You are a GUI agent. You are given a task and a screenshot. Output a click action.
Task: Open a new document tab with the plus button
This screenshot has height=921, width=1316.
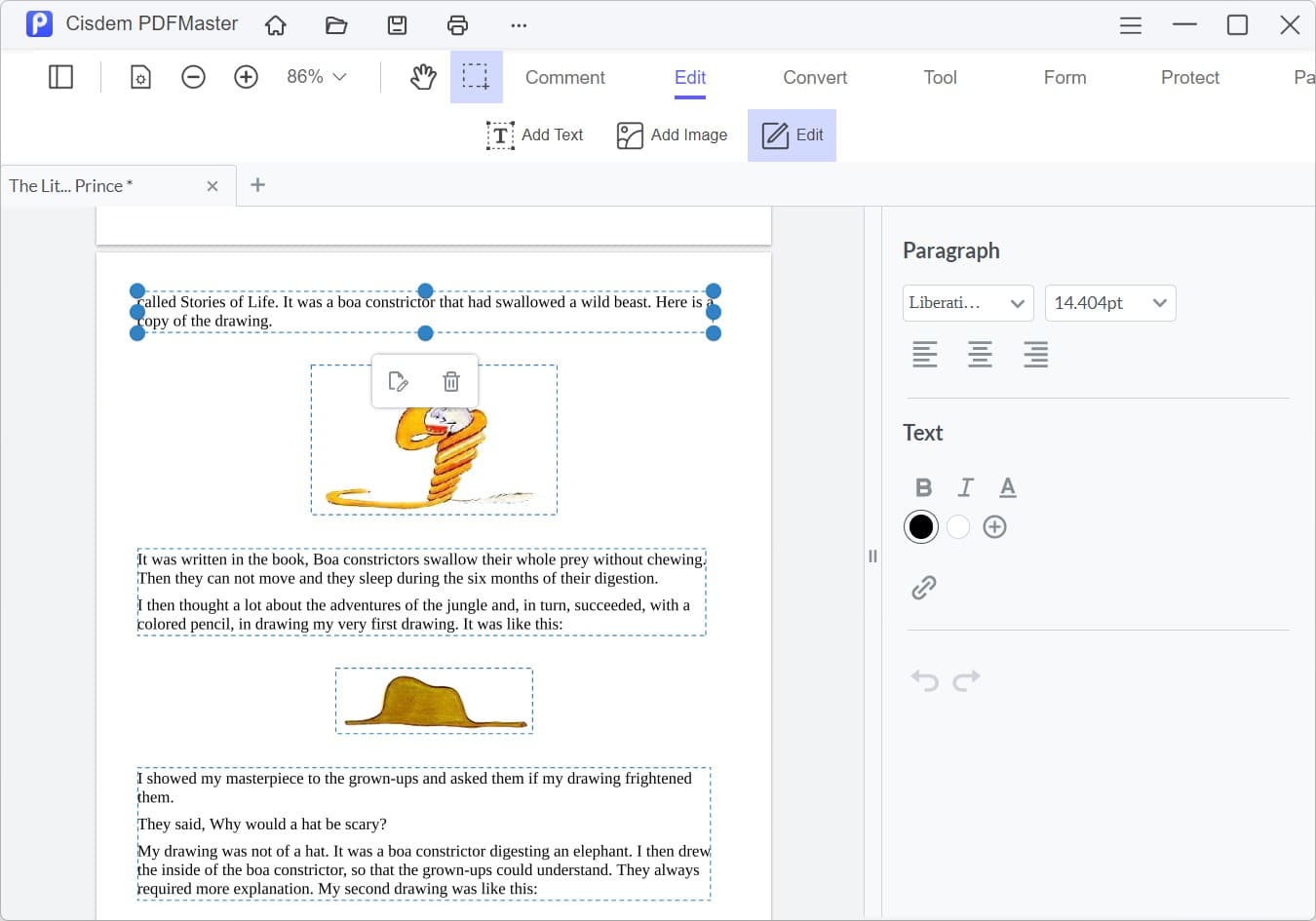[257, 185]
